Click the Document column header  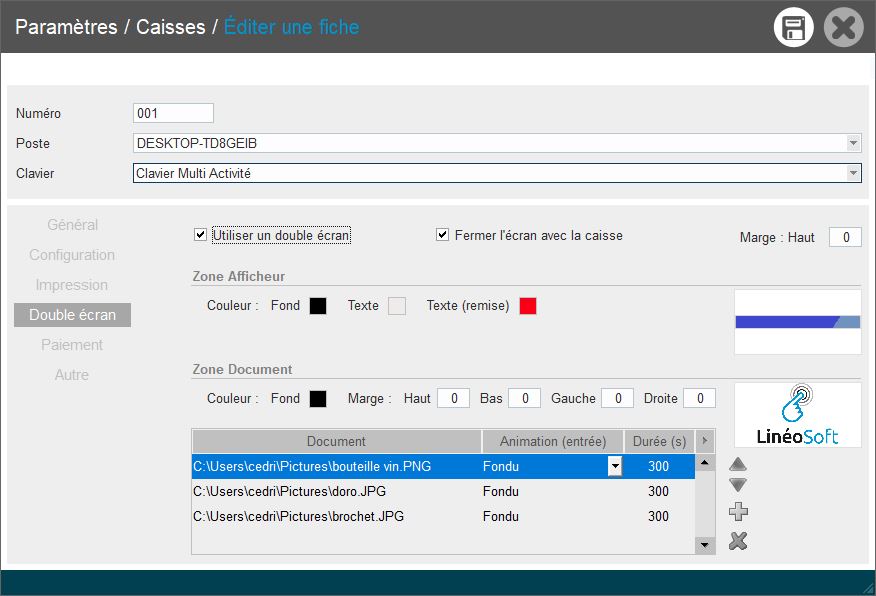click(x=336, y=441)
